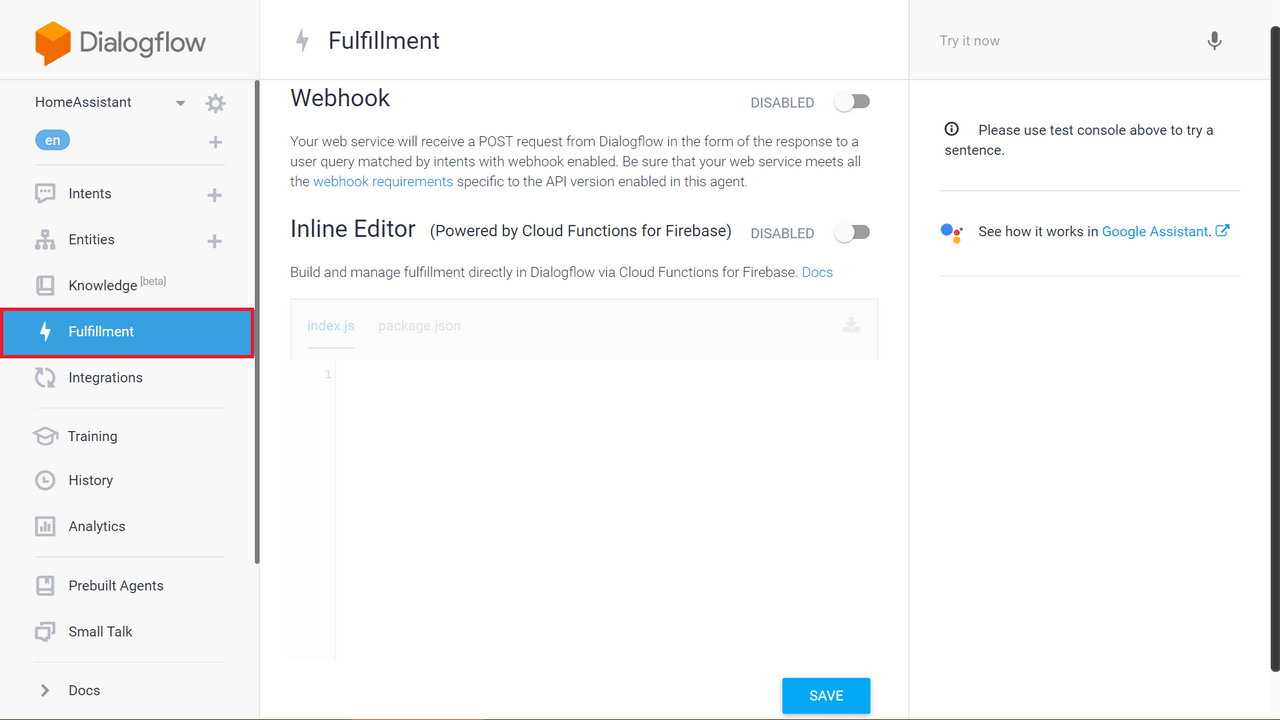Expand the Docs menu chevron
Viewport: 1280px width, 720px height.
[45, 690]
